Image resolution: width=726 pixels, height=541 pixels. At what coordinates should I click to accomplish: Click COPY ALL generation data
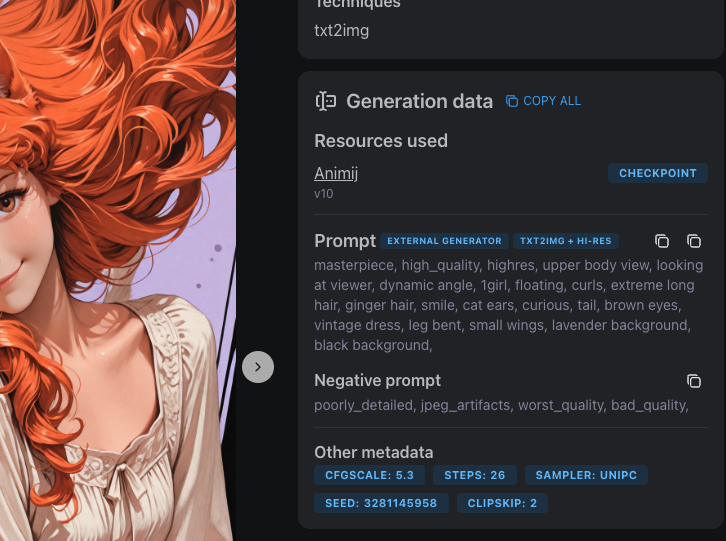click(543, 101)
